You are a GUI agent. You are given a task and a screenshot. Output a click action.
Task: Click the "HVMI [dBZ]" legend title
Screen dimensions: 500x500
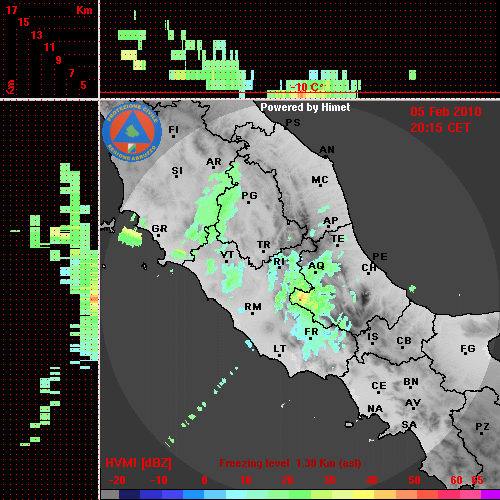tap(138, 463)
